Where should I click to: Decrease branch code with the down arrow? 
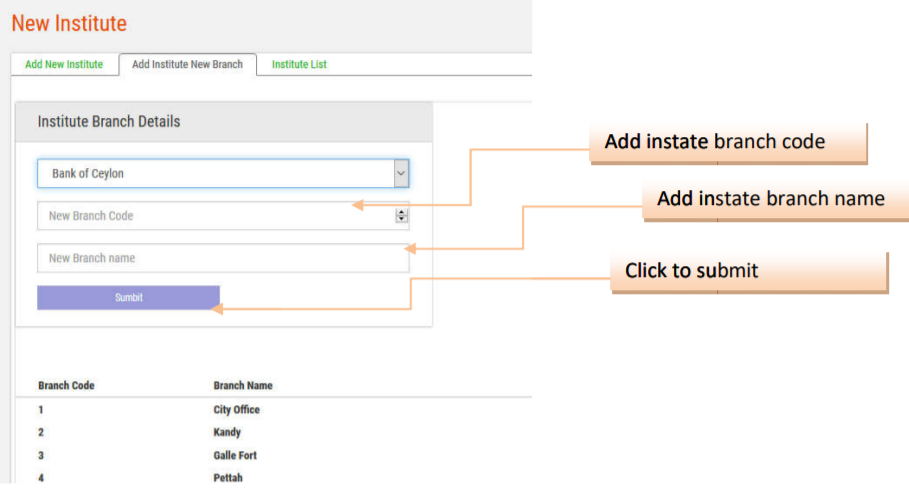coord(401,219)
